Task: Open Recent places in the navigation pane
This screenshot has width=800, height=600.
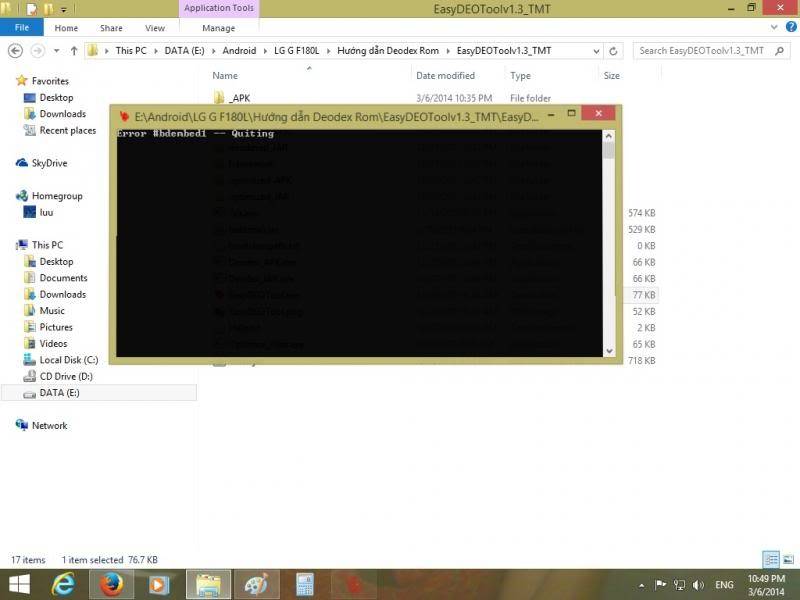Action: [x=67, y=131]
